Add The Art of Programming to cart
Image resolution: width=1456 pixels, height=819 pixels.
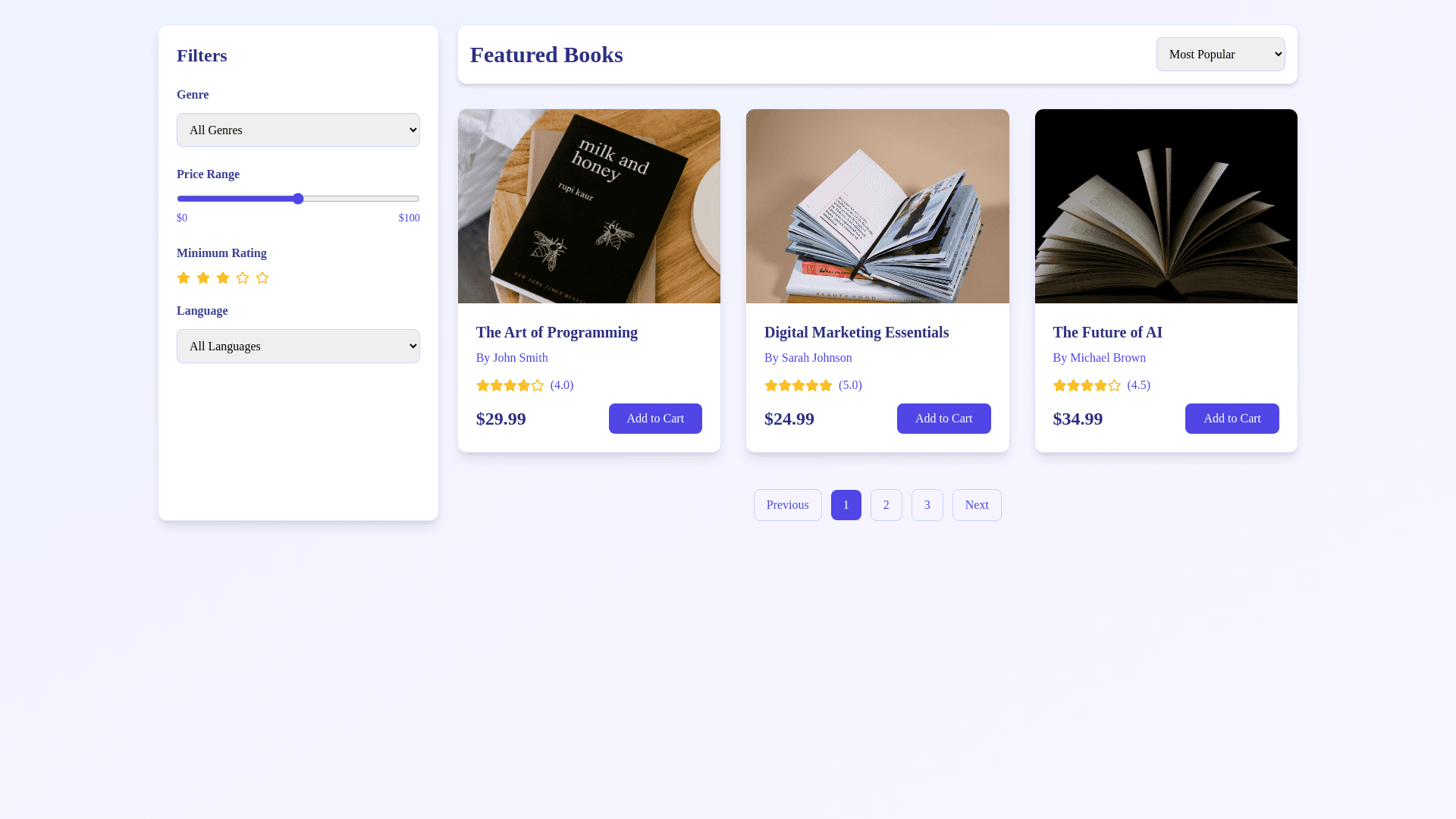[655, 418]
